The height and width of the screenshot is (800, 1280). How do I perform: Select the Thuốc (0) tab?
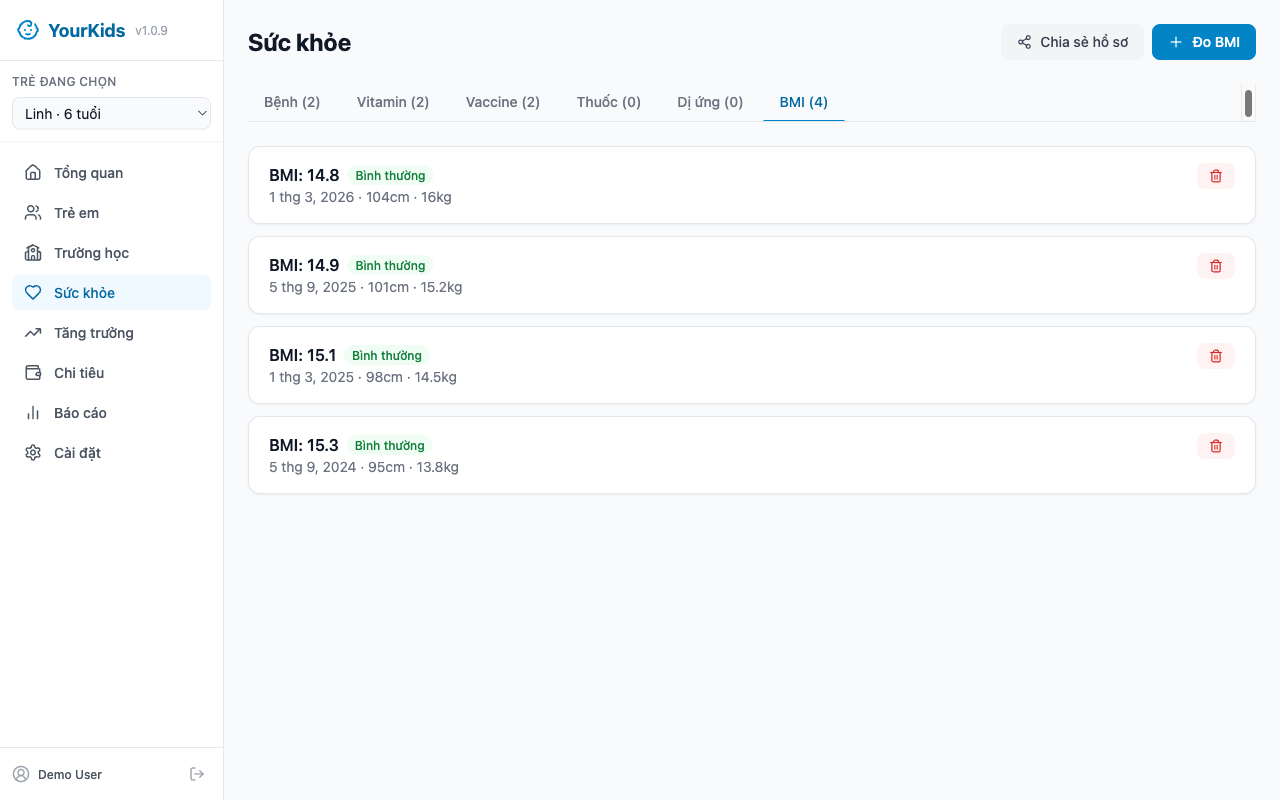pos(609,102)
